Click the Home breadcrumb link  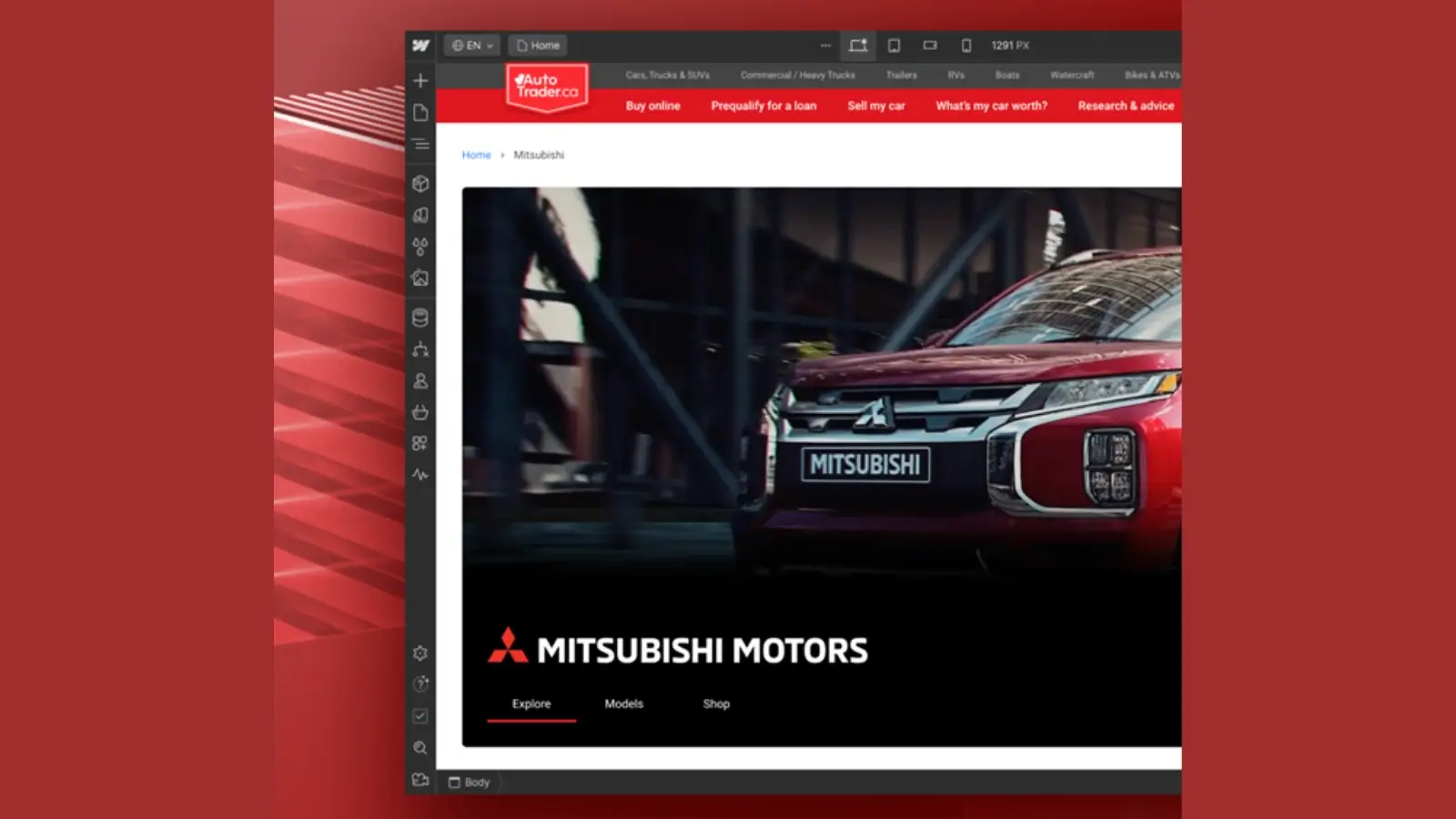pos(476,155)
